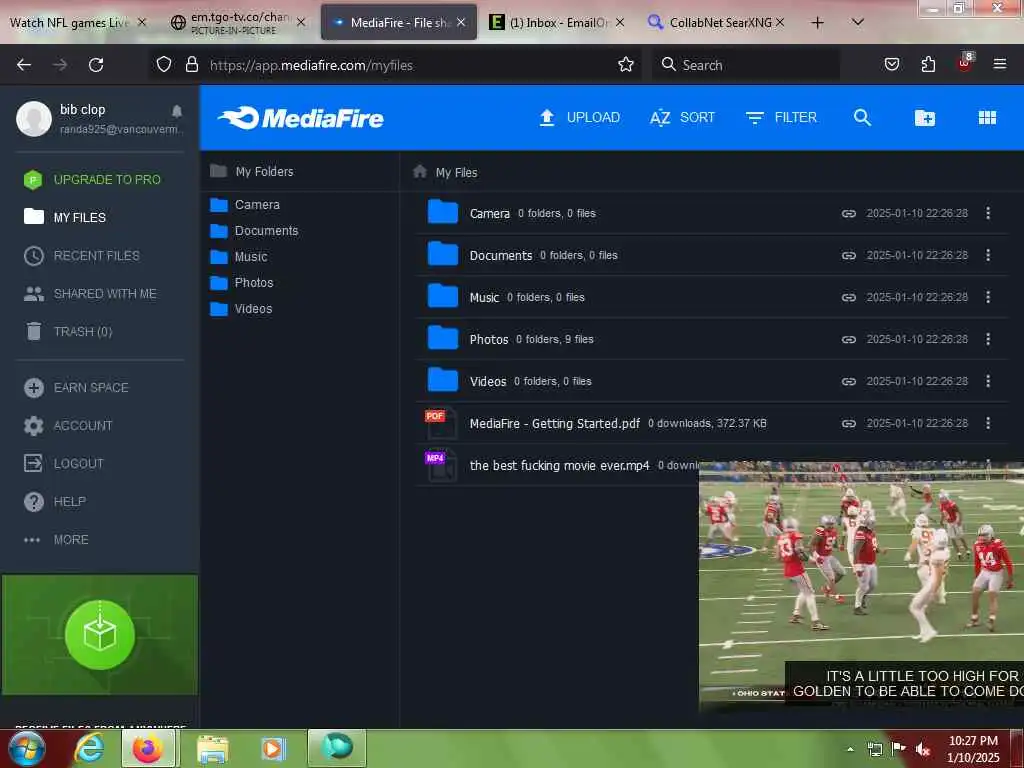Click the MediaFire search magnifier icon
1024x768 pixels.
coord(862,118)
